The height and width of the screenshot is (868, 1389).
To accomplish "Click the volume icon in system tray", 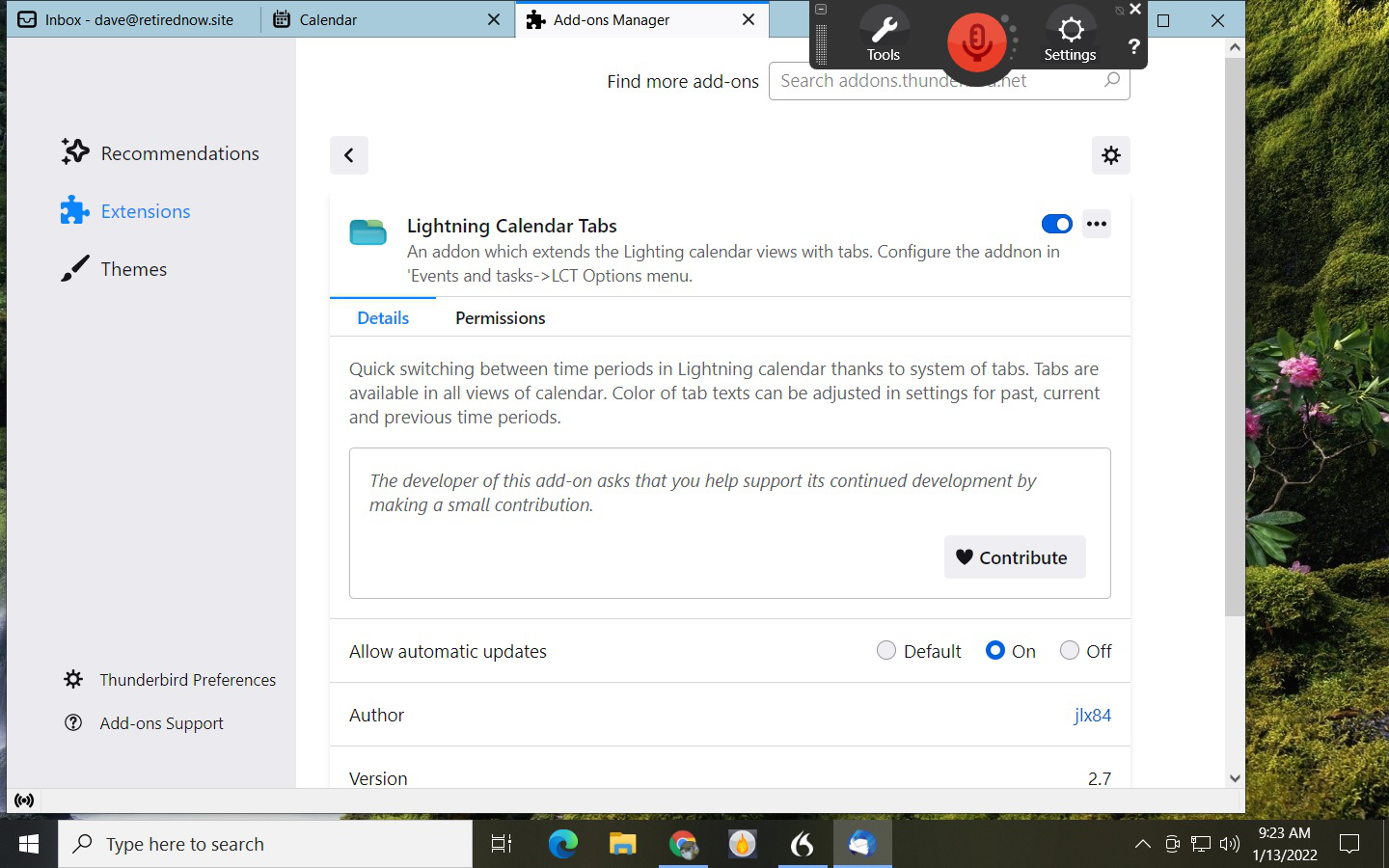I will [1230, 845].
